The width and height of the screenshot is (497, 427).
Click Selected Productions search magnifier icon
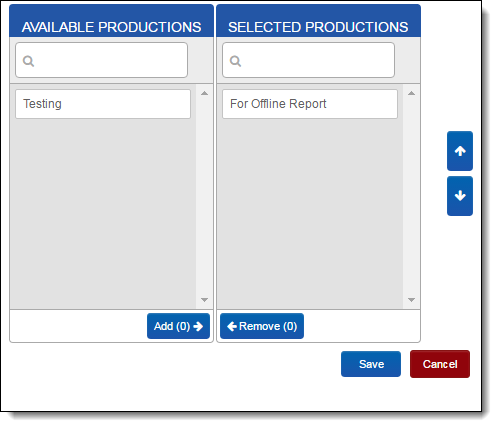235,61
